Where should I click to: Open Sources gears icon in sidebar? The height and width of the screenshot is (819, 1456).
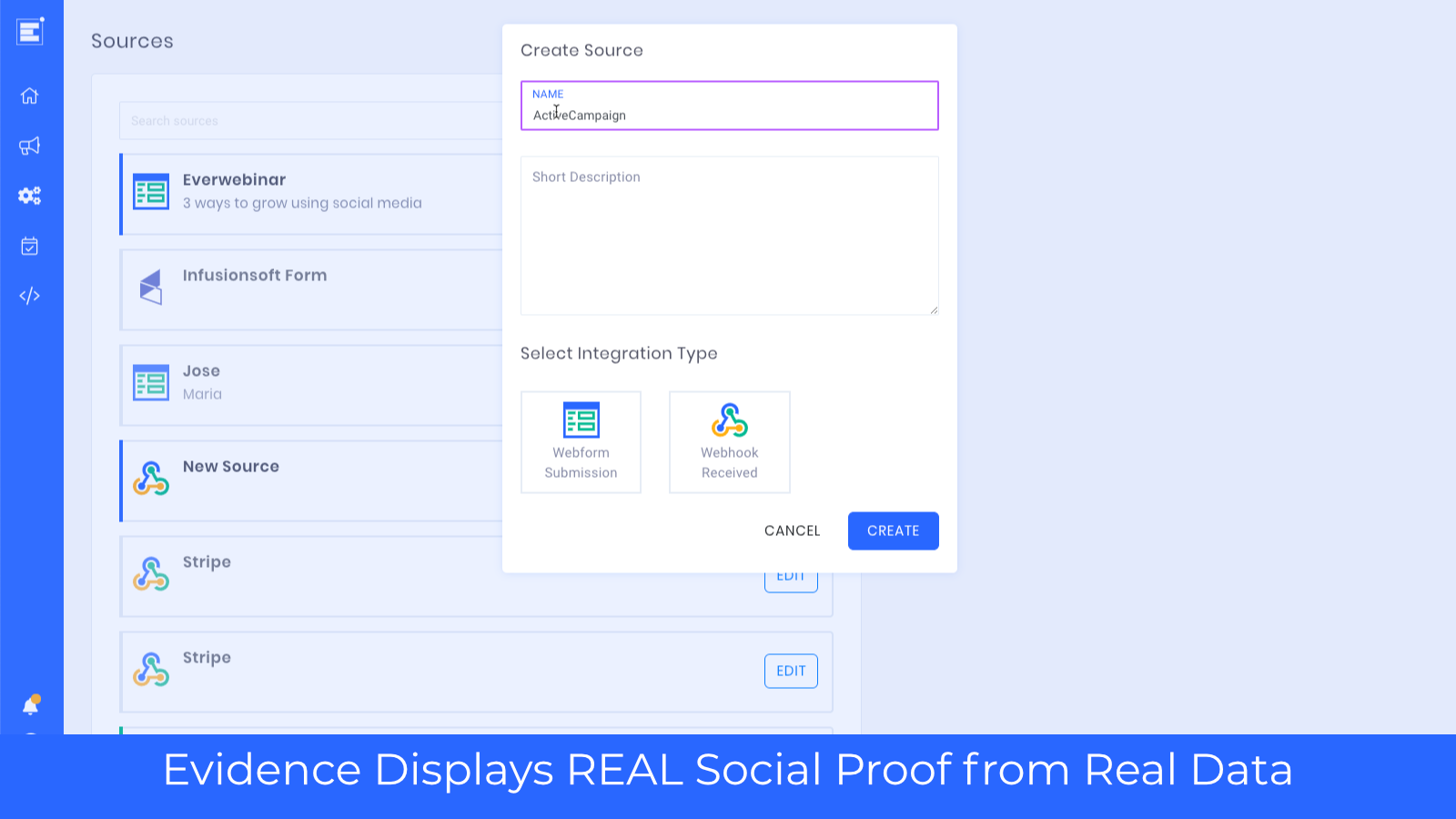click(x=30, y=196)
